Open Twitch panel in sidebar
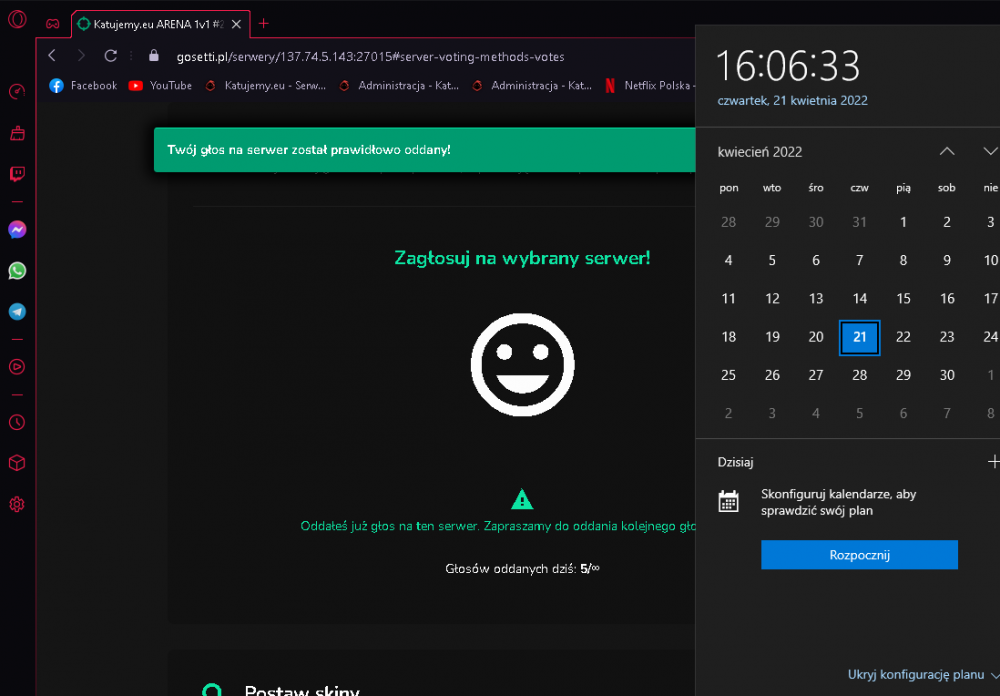Screen dimensions: 1000x696 [17, 174]
